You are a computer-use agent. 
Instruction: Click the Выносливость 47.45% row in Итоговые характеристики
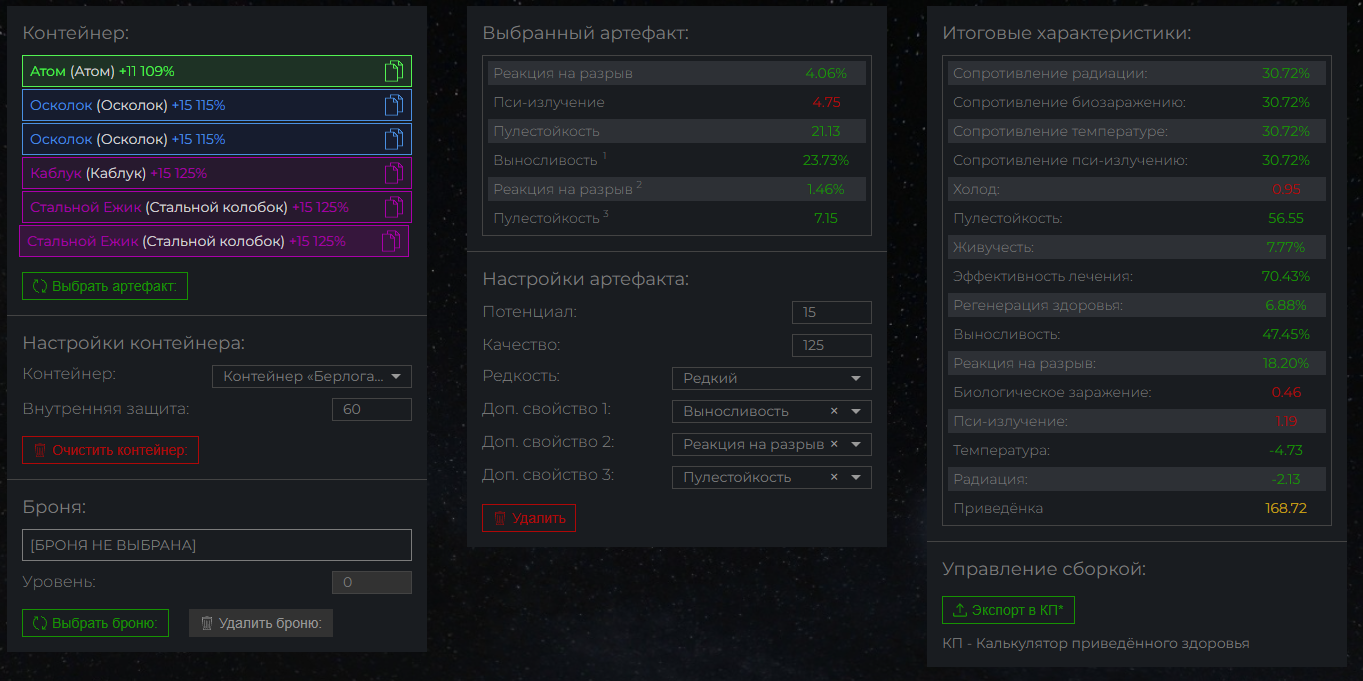click(x=1137, y=334)
